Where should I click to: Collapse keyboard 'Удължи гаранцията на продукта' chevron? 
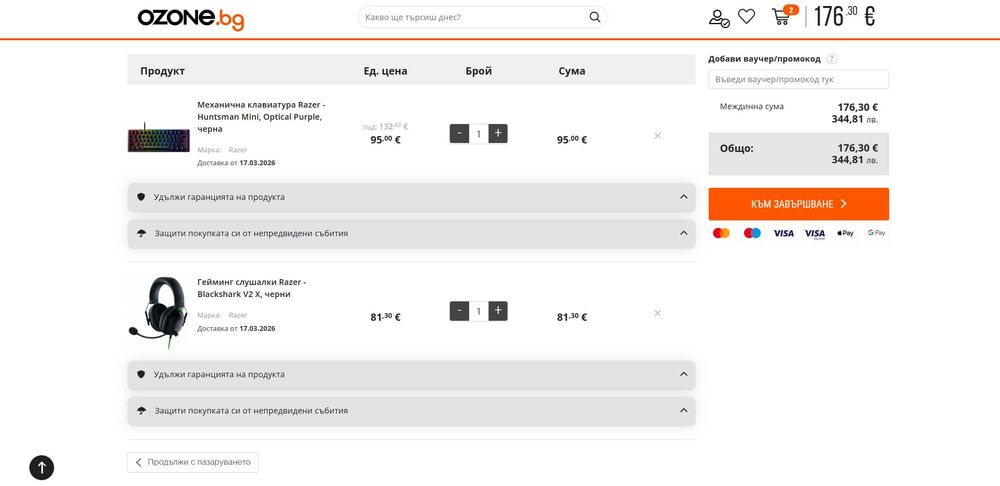tap(684, 197)
